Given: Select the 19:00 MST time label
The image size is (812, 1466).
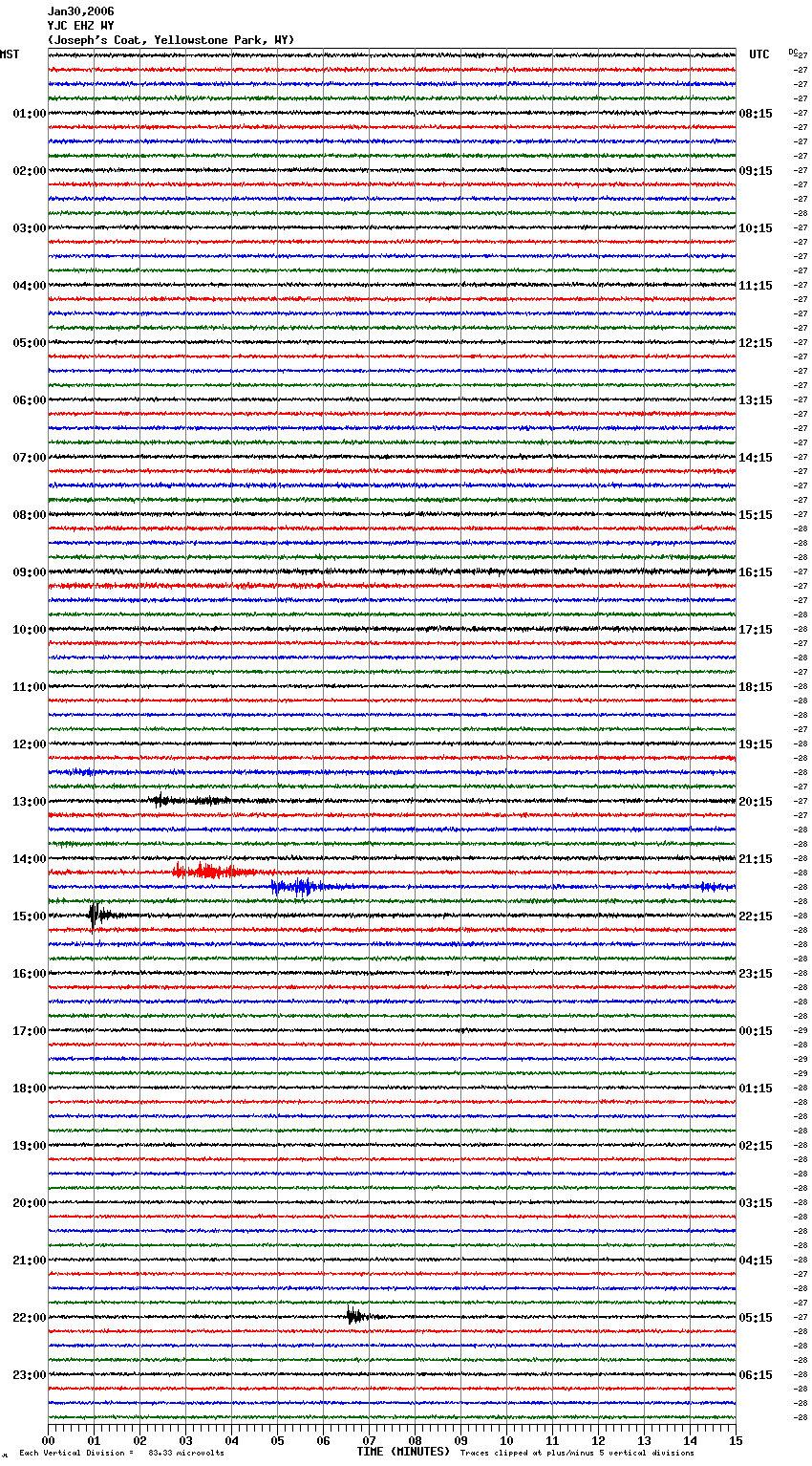Looking at the screenshot, I should 30,1146.
